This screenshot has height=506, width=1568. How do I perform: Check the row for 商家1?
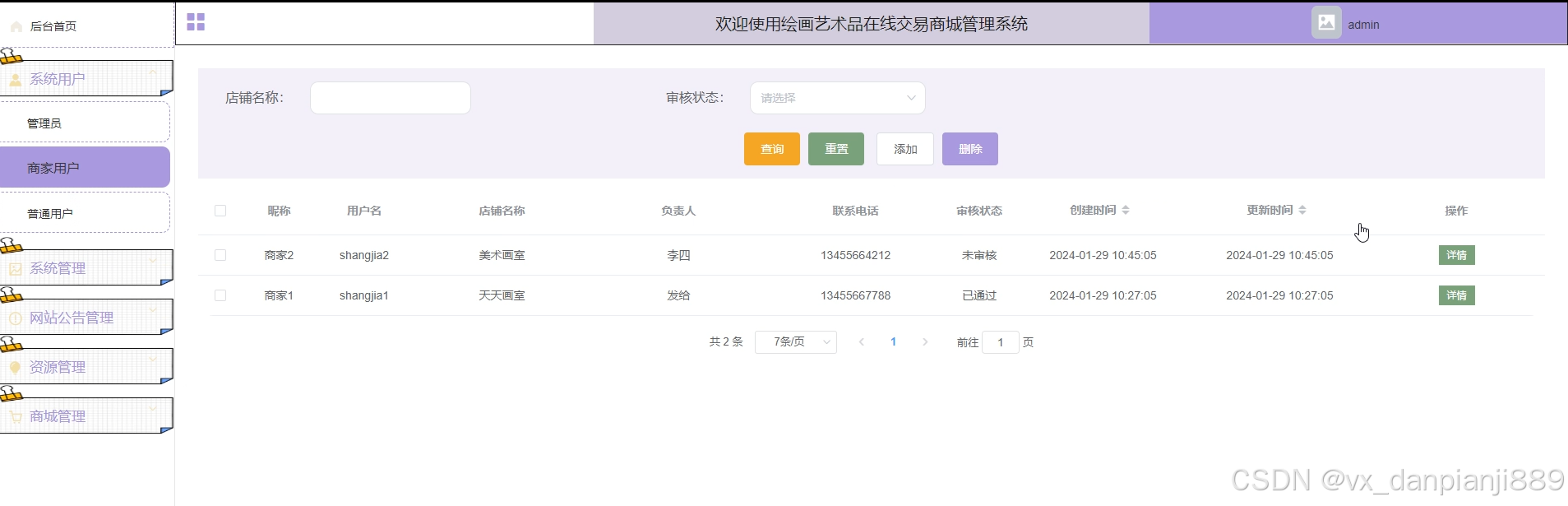[x=220, y=295]
